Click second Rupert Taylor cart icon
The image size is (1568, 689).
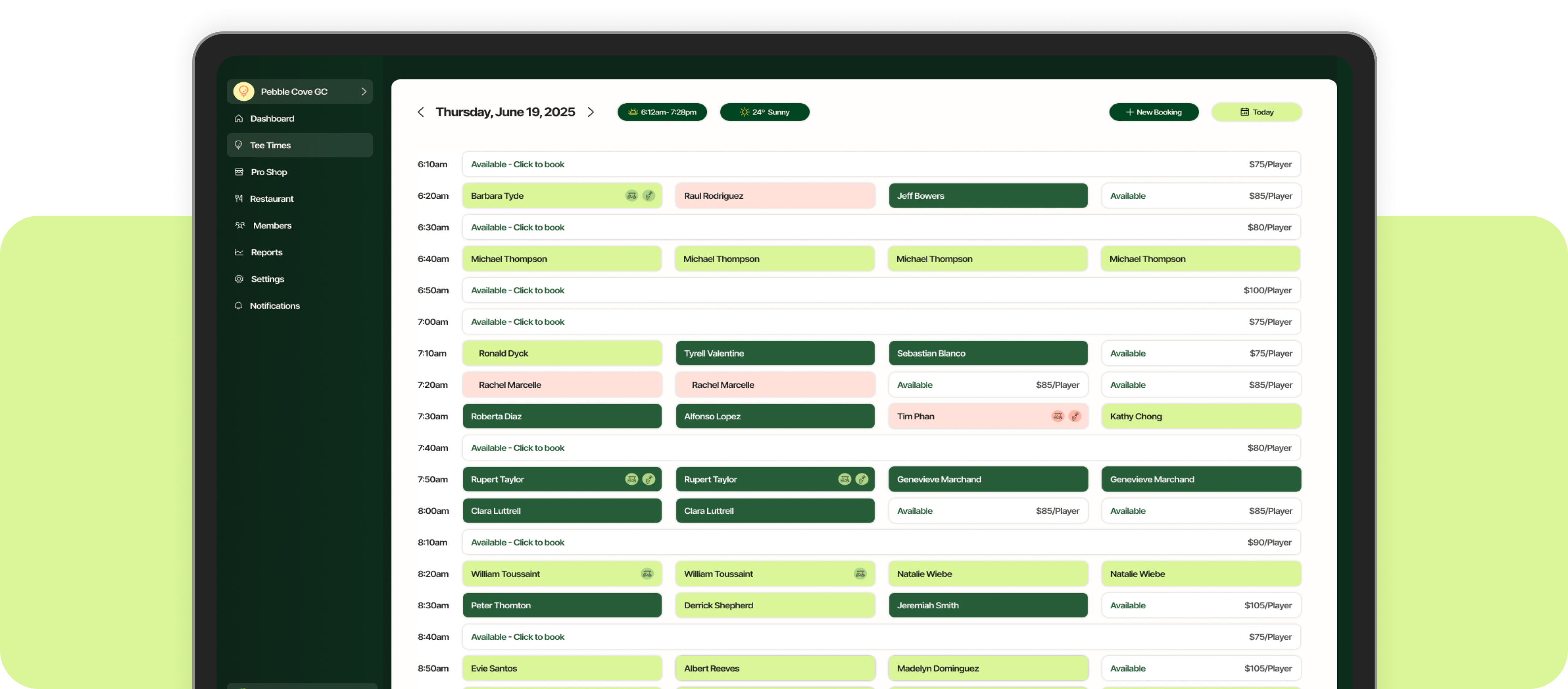click(844, 479)
